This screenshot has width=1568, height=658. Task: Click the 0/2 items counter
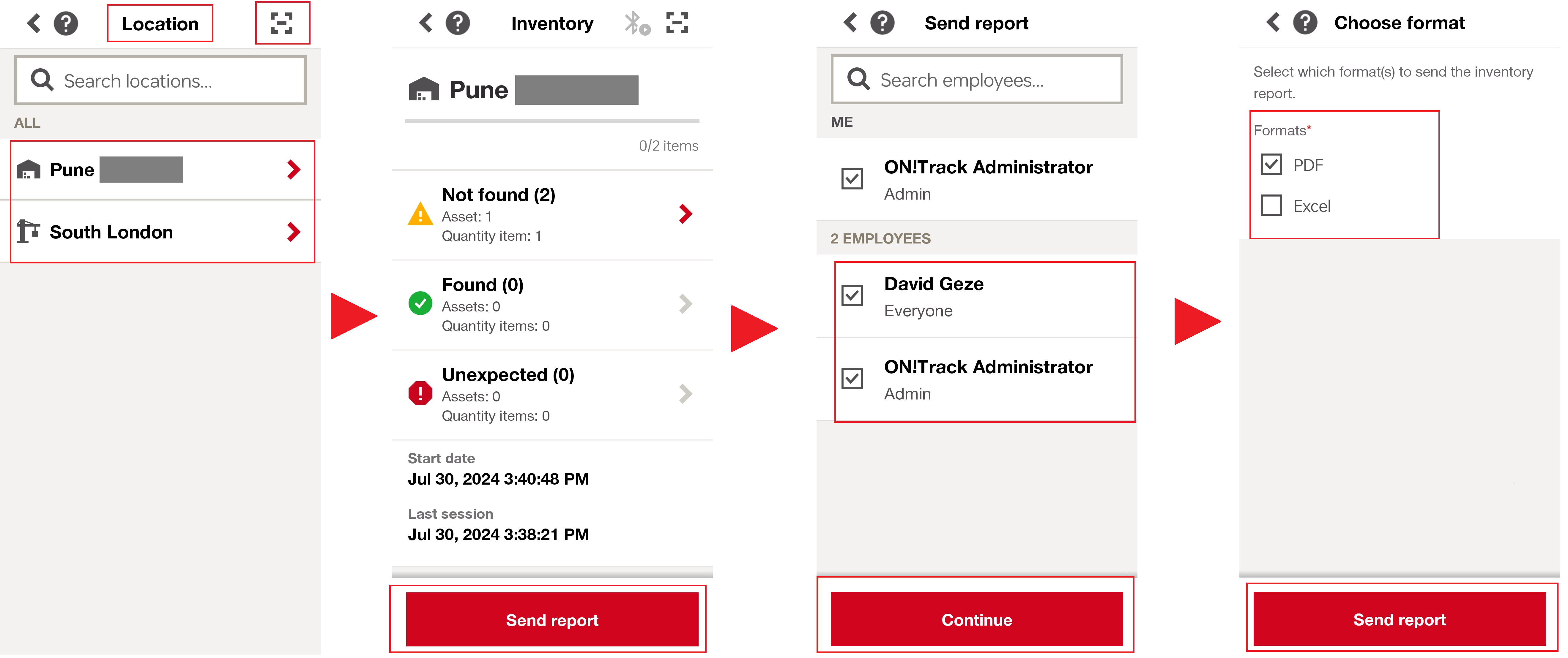coord(668,146)
